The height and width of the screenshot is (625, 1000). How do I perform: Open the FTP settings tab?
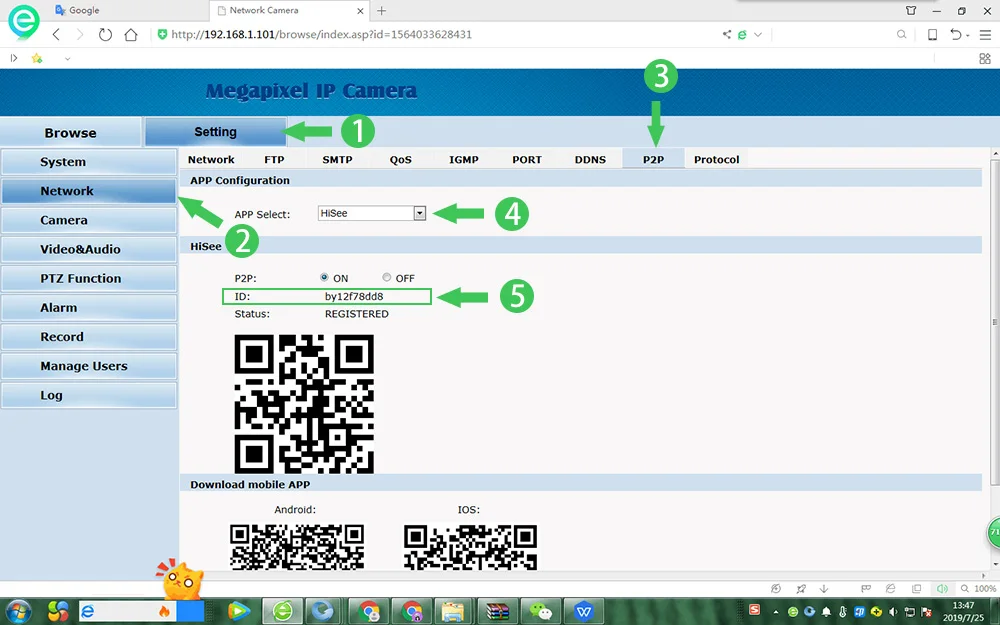(x=274, y=159)
